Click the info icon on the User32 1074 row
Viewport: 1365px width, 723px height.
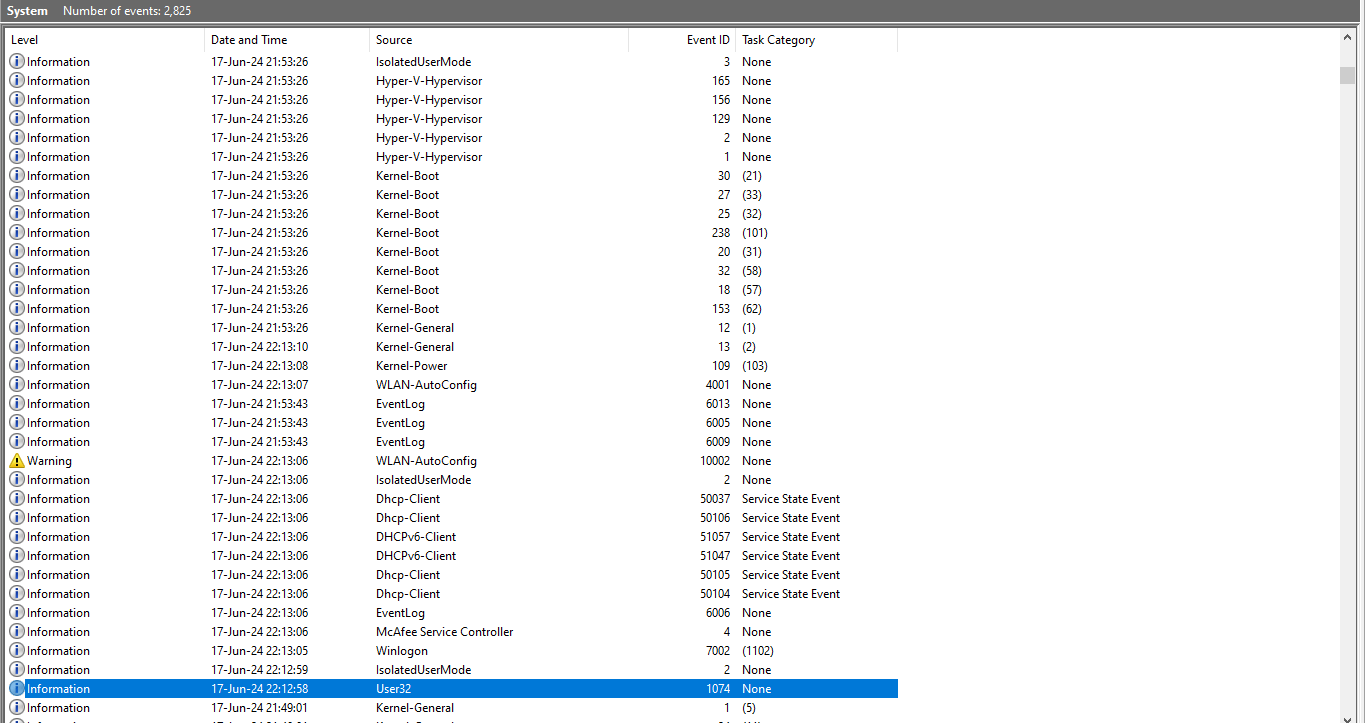click(x=16, y=689)
